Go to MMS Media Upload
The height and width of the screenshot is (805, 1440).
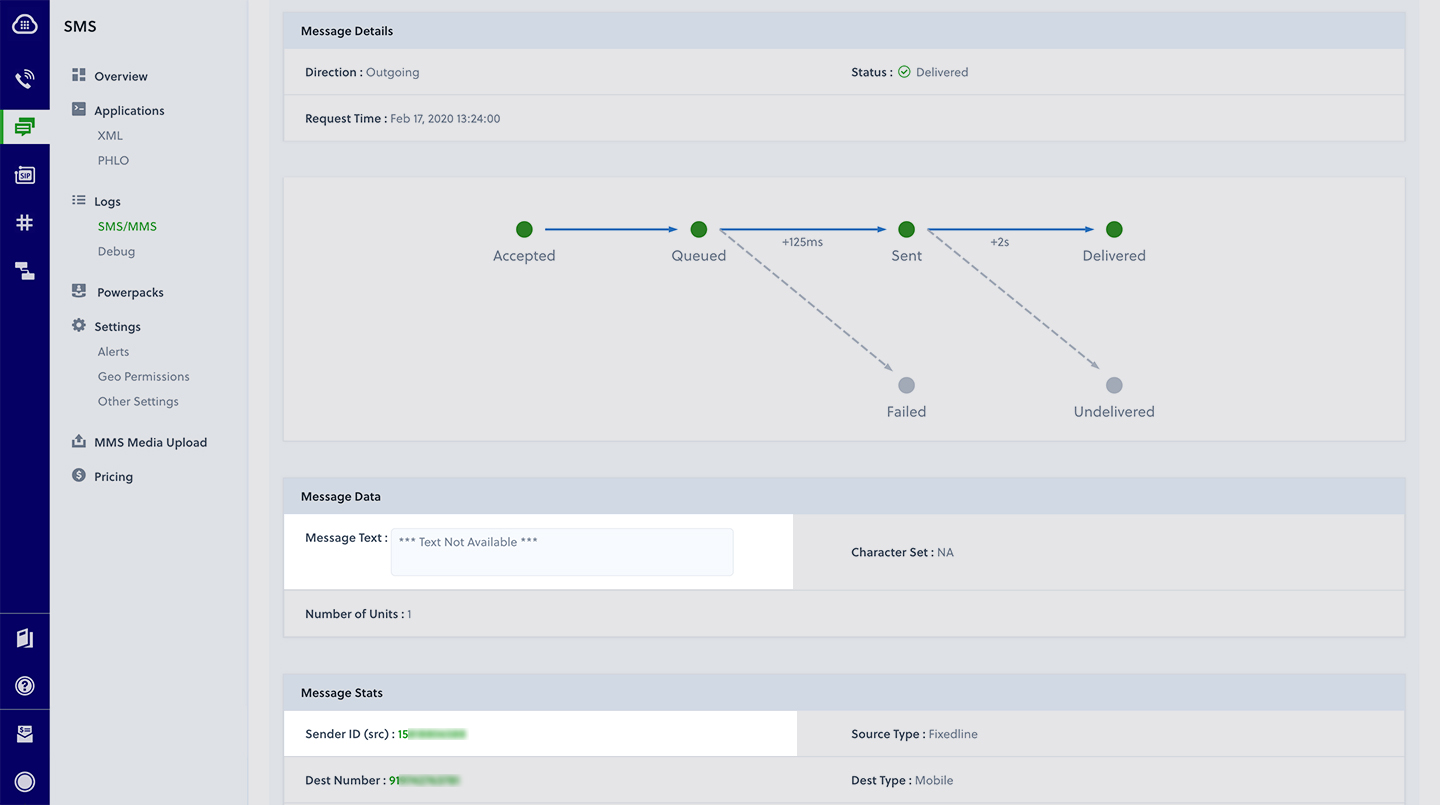pos(150,442)
